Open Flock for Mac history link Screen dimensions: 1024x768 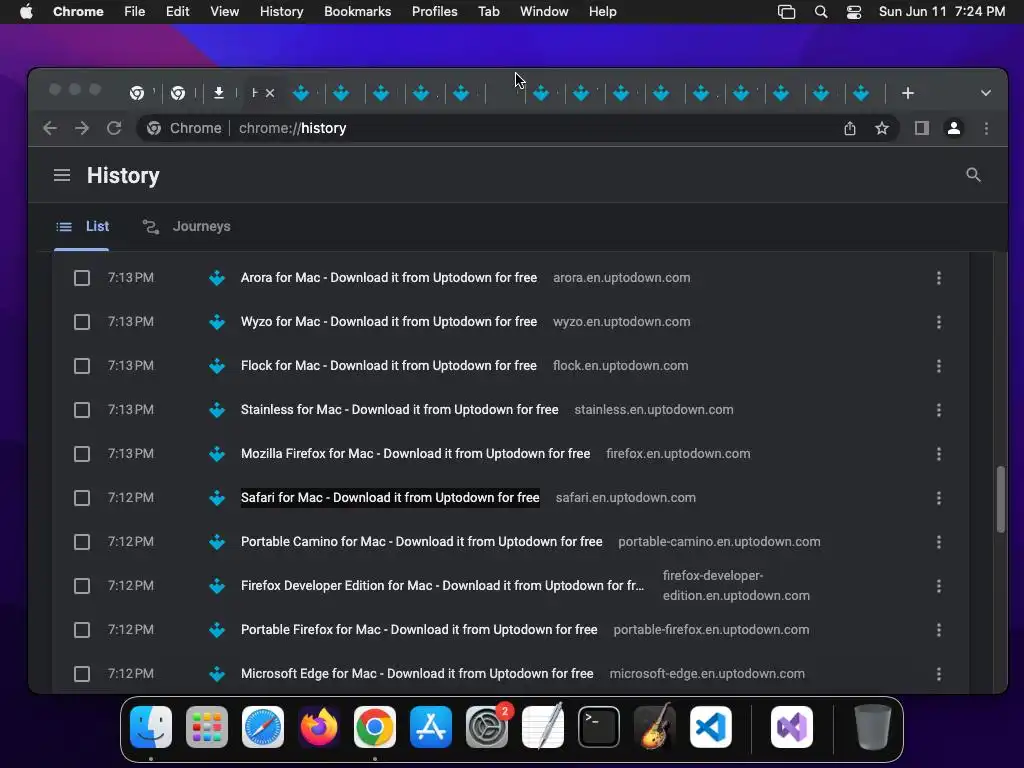pos(389,366)
